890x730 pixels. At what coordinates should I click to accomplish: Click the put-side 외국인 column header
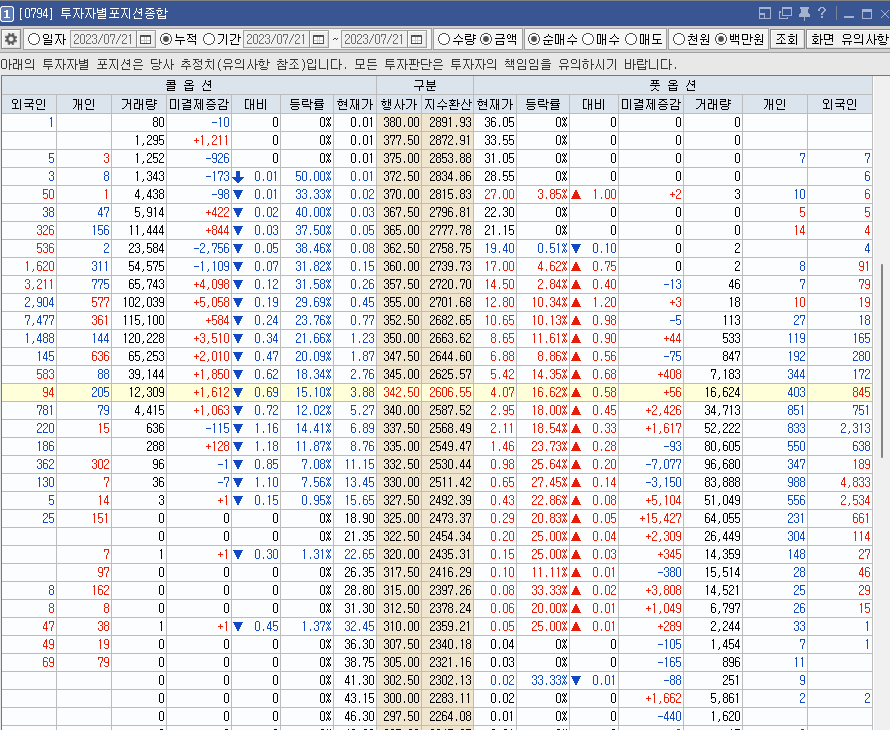(x=839, y=104)
